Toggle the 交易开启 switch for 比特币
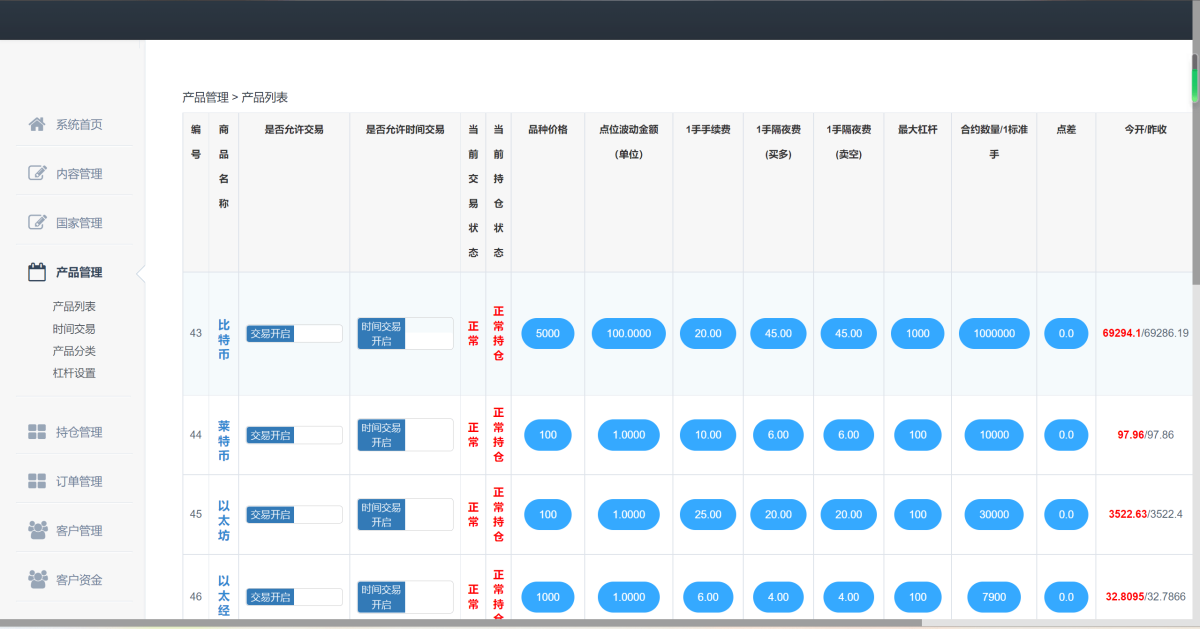 [294, 333]
